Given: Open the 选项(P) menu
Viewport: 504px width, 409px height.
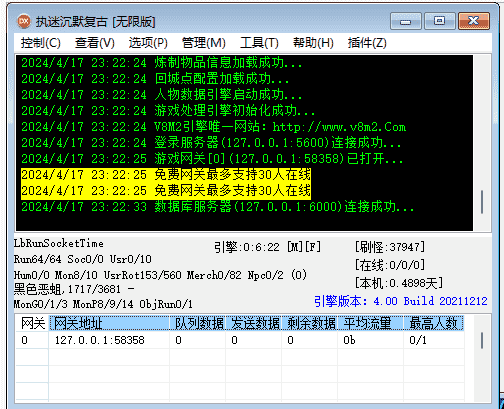Looking at the screenshot, I should [x=148, y=43].
